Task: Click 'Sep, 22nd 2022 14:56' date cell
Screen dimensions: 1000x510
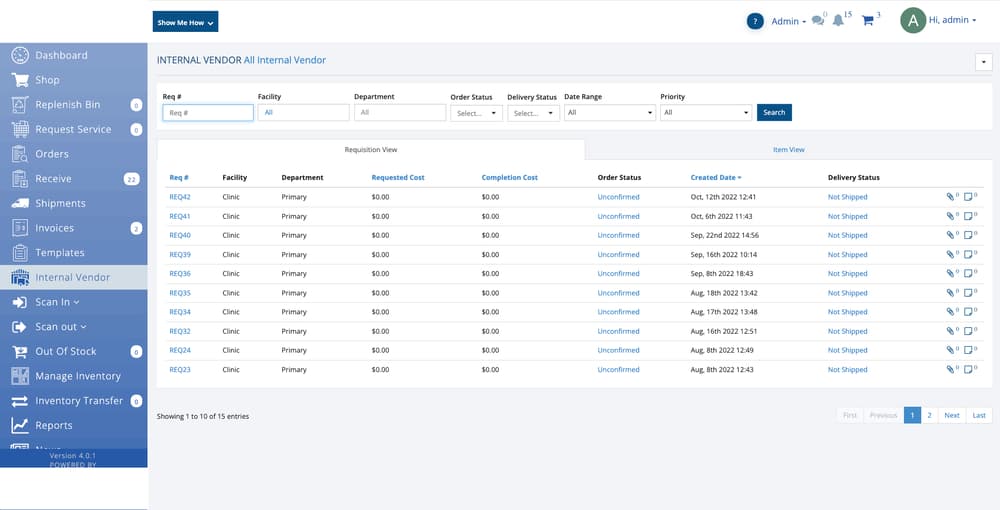Action: click(x=724, y=235)
